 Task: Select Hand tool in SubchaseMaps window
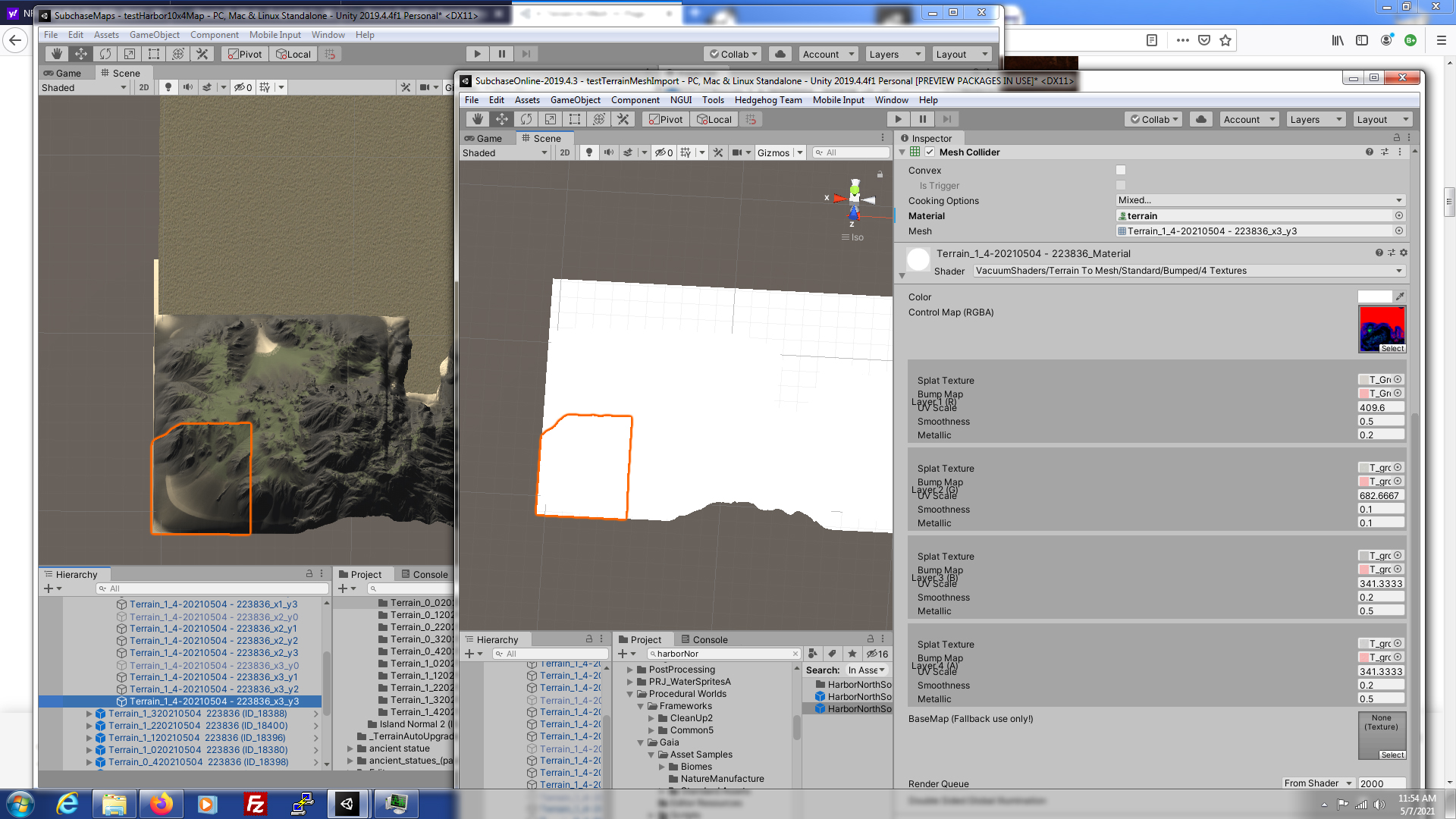point(56,54)
